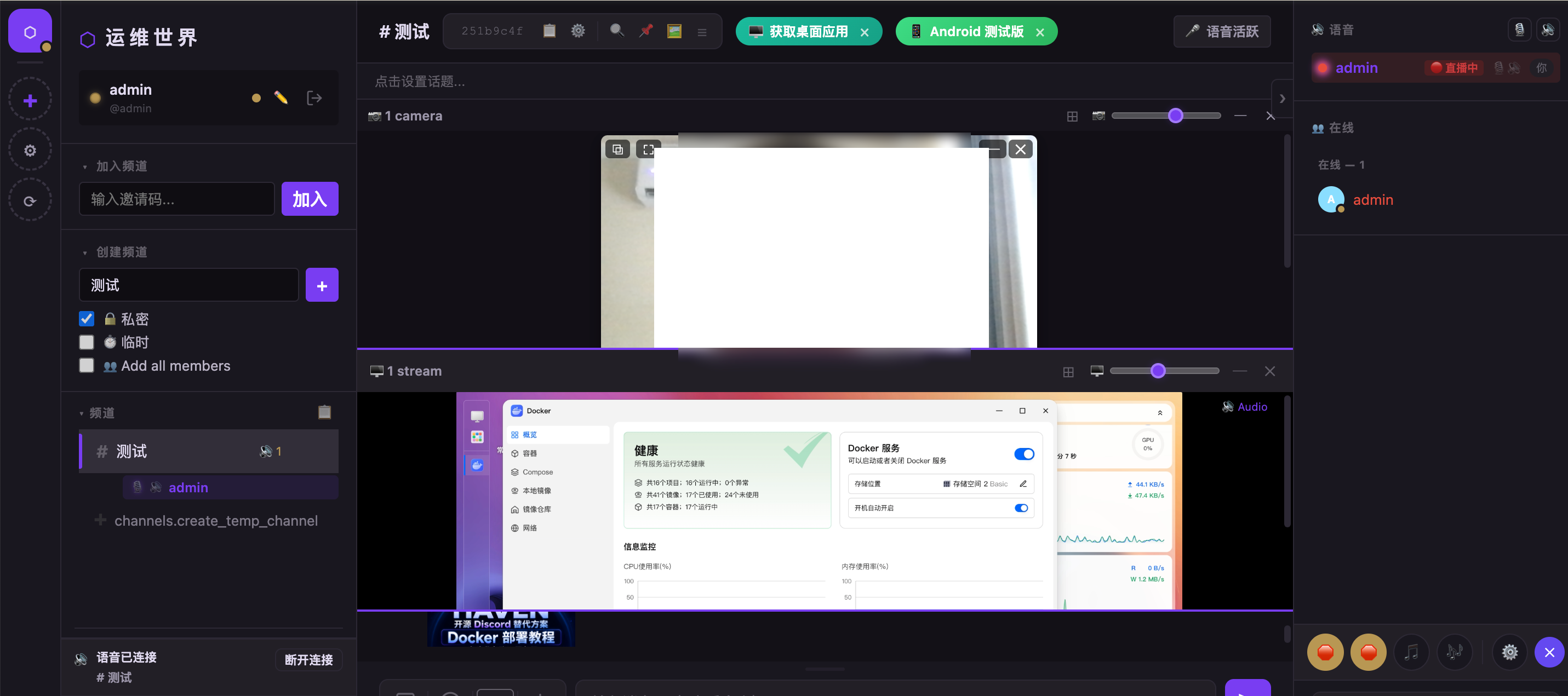Click the 加入 join button
This screenshot has width=1568, height=696.
pos(310,199)
